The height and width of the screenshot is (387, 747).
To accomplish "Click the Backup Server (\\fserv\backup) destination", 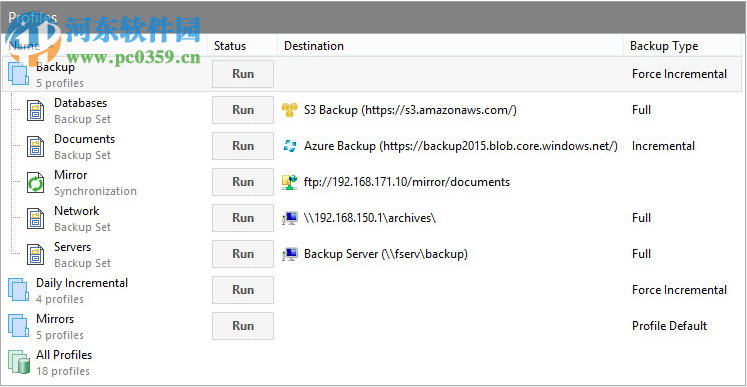I will click(386, 254).
